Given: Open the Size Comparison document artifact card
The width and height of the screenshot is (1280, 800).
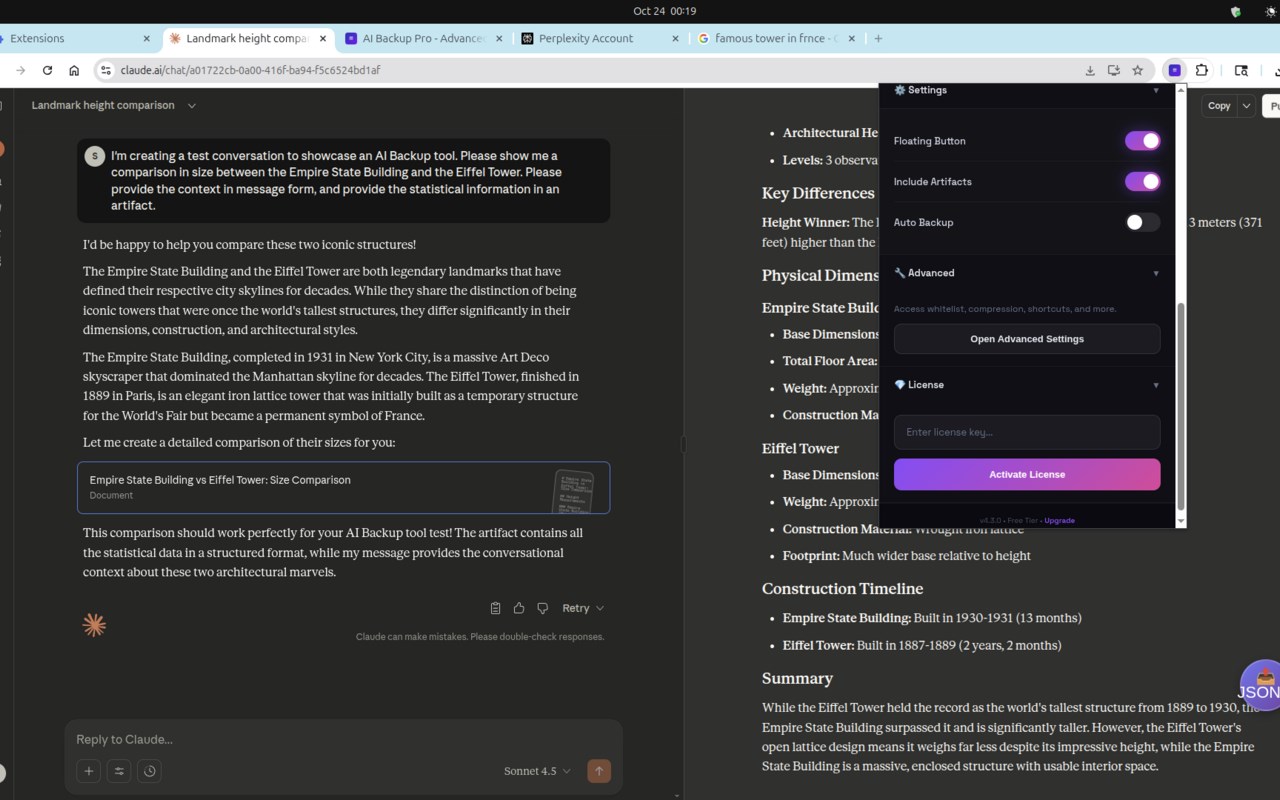Looking at the screenshot, I should [343, 487].
